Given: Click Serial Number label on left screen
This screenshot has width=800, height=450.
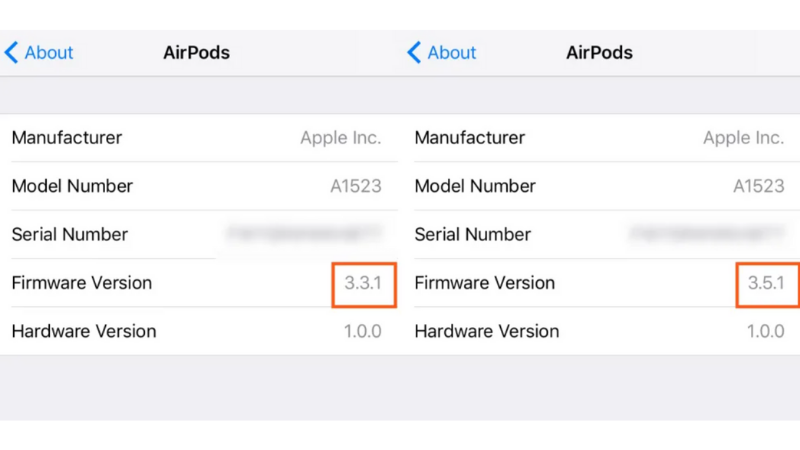Looking at the screenshot, I should point(69,235).
